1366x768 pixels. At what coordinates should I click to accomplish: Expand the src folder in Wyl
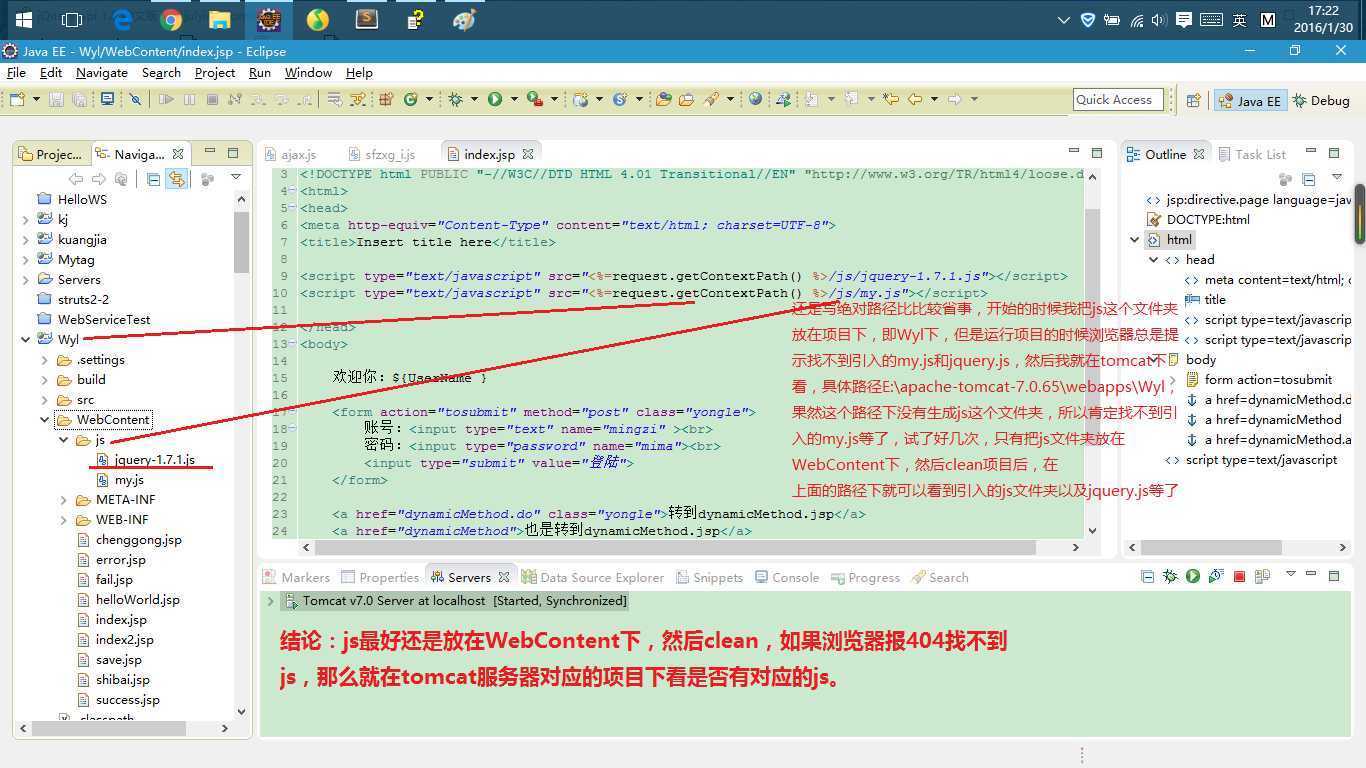tap(44, 400)
